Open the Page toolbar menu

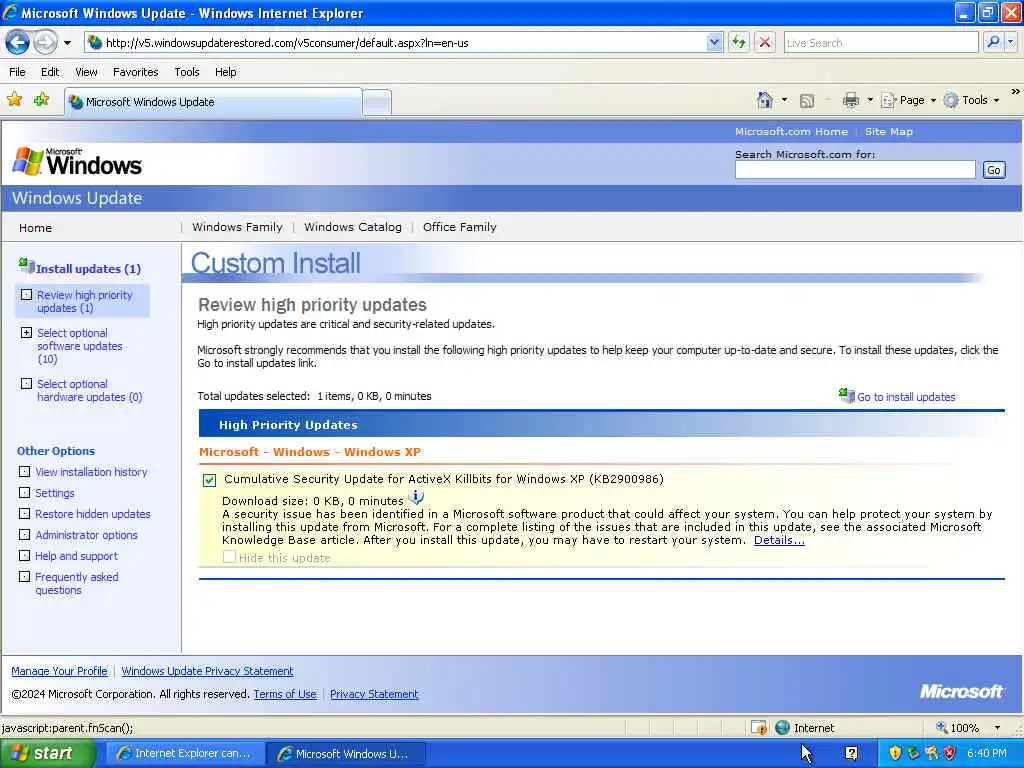pyautogui.click(x=909, y=100)
